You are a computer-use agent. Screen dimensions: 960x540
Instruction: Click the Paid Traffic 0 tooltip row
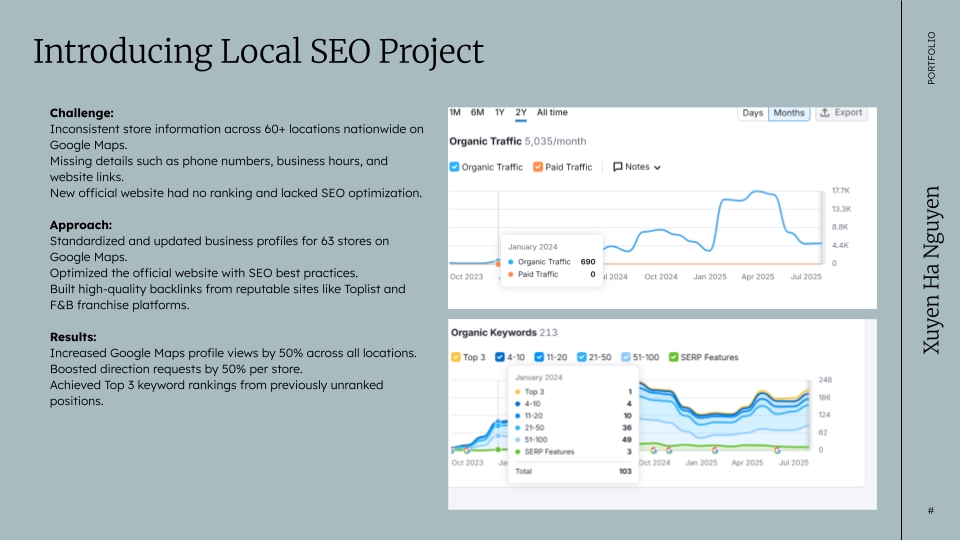(x=552, y=274)
